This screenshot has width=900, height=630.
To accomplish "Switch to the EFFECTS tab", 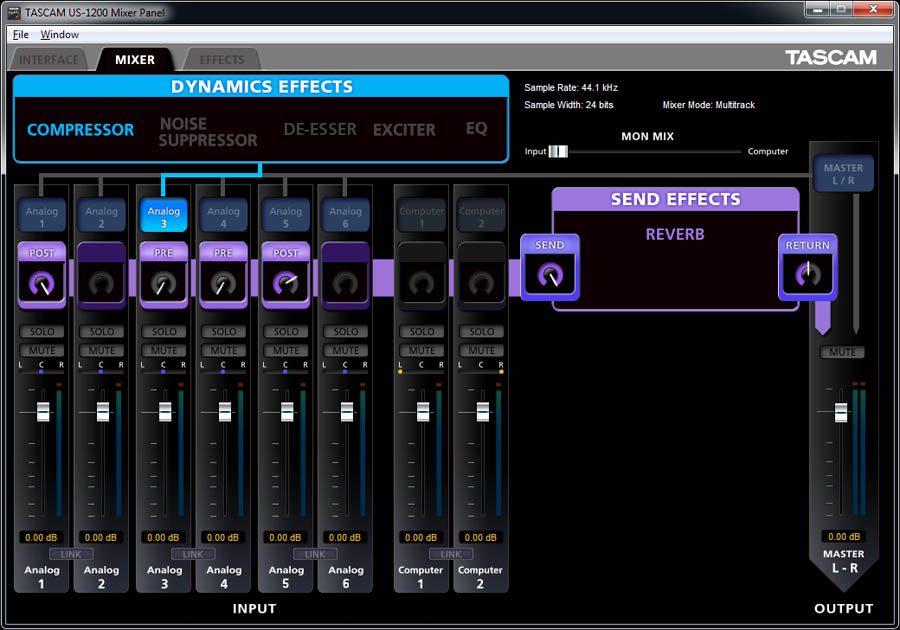I will (x=221, y=60).
